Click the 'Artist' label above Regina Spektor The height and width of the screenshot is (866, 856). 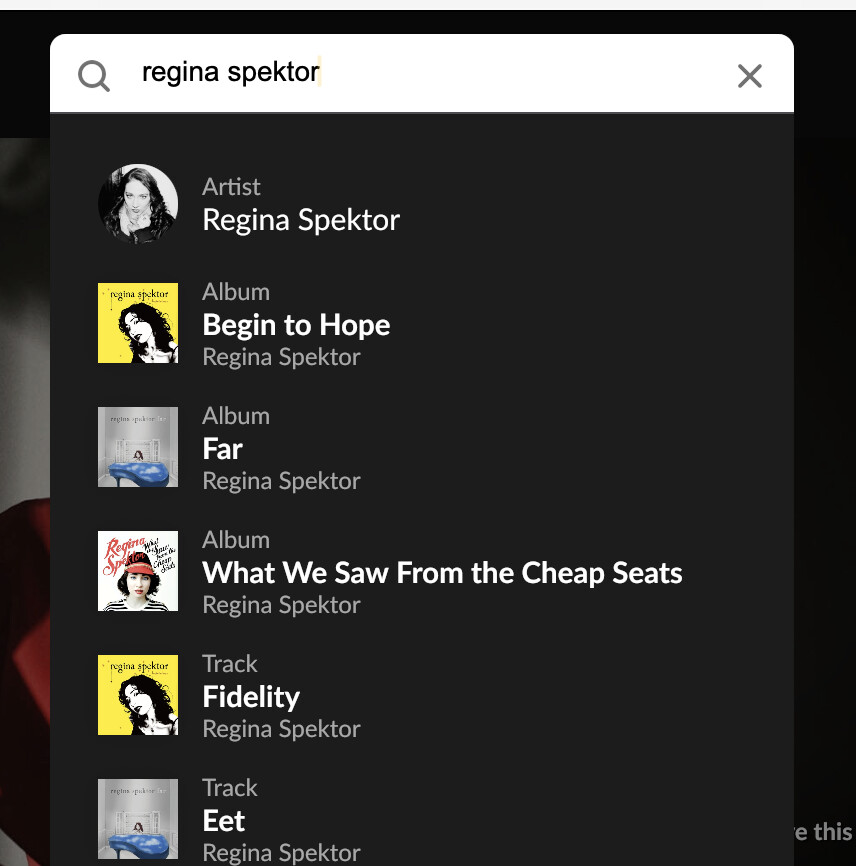click(231, 187)
